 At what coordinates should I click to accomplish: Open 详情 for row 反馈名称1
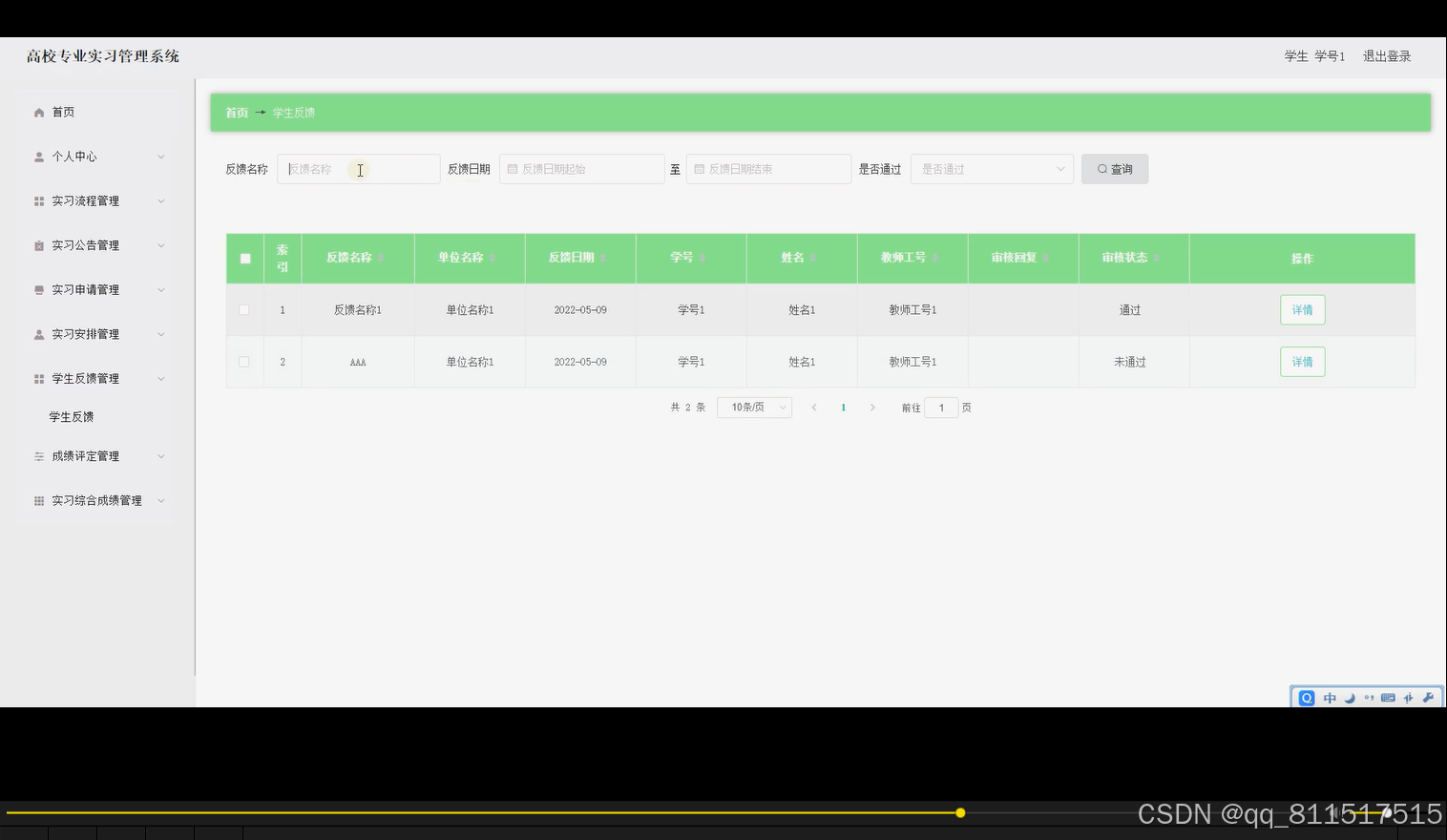1302,310
